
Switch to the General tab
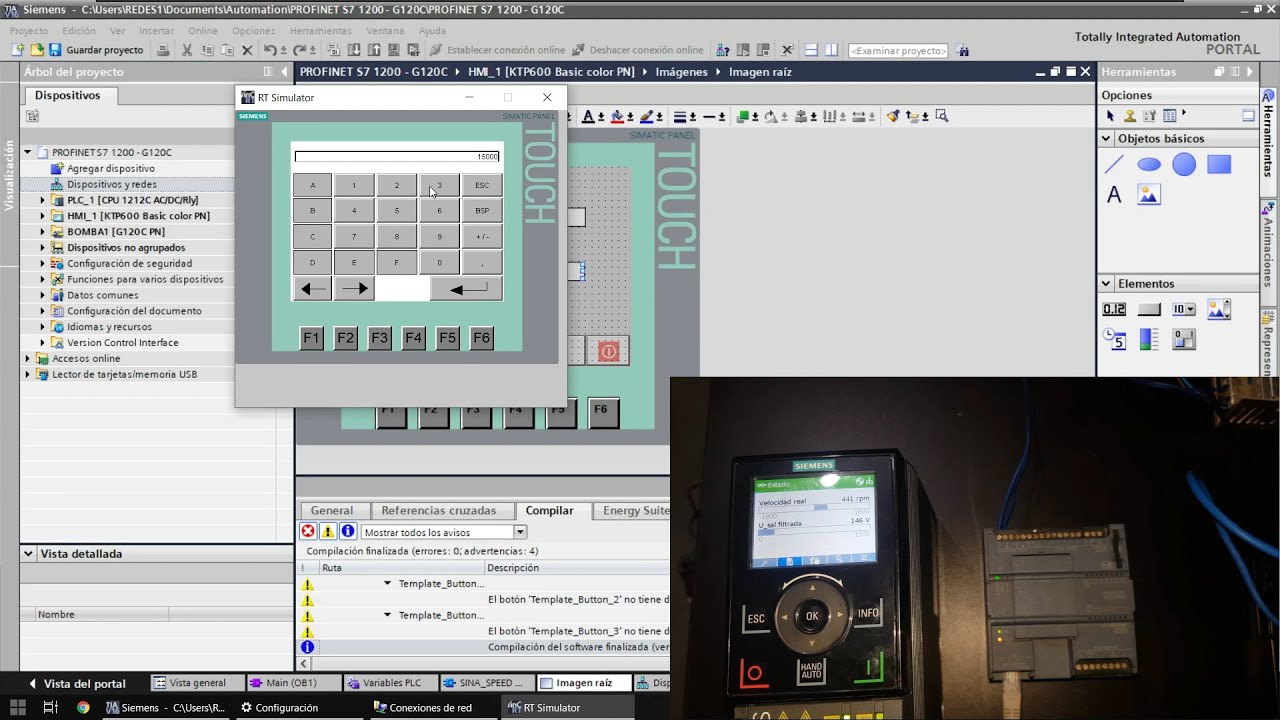pos(332,510)
